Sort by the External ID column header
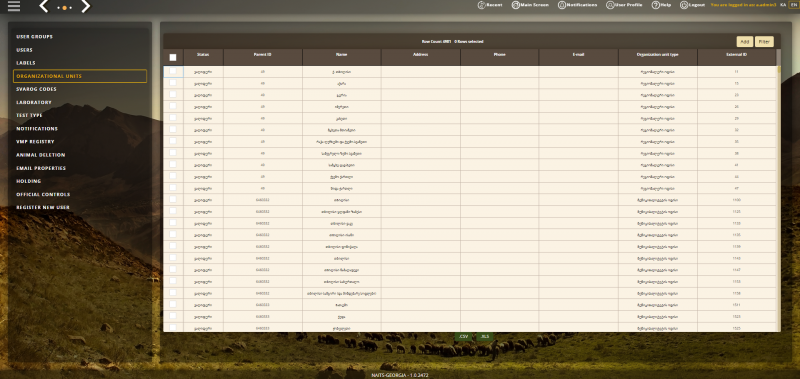This screenshot has width=800, height=379. click(x=737, y=57)
